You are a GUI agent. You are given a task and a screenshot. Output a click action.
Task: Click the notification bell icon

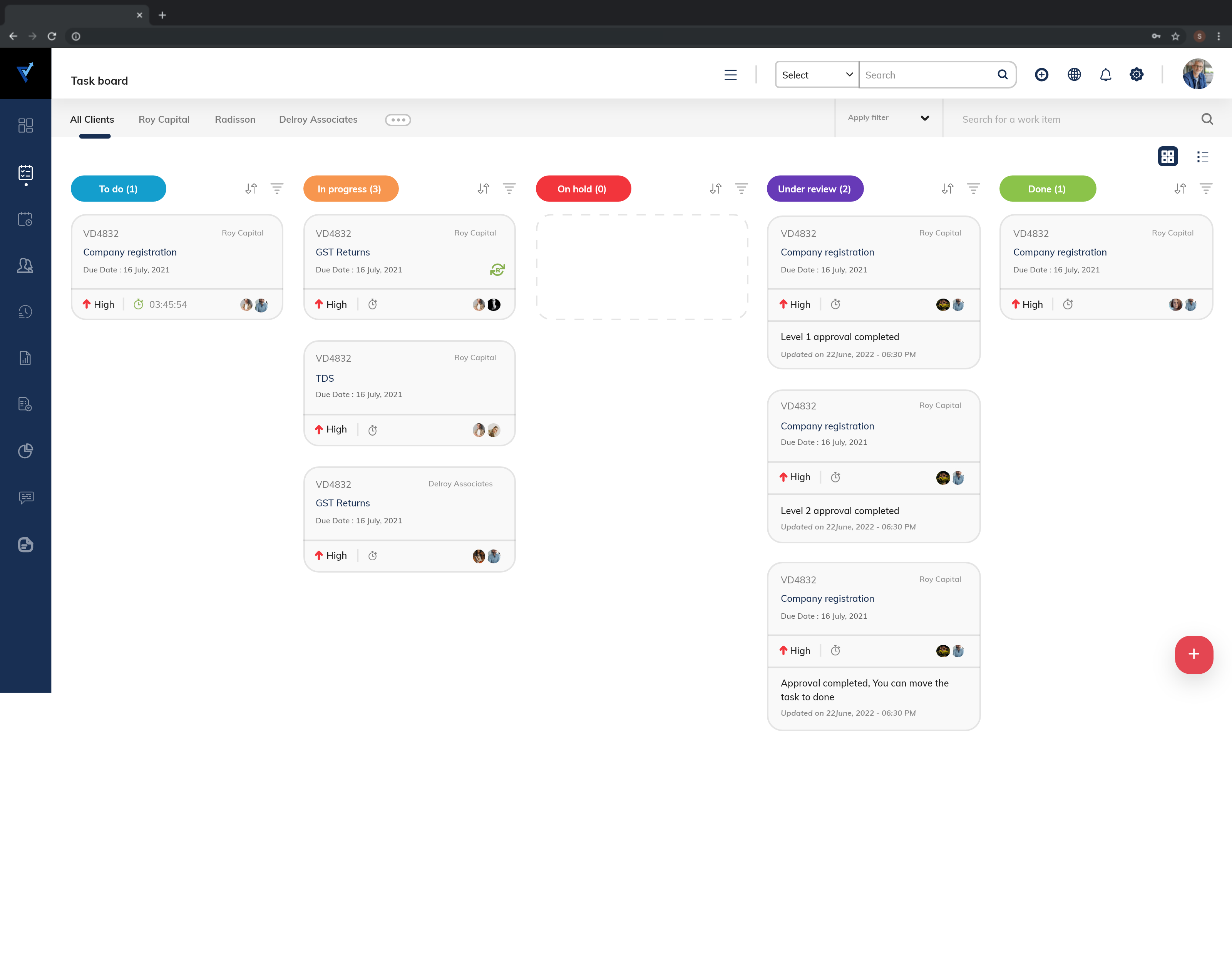tap(1105, 75)
